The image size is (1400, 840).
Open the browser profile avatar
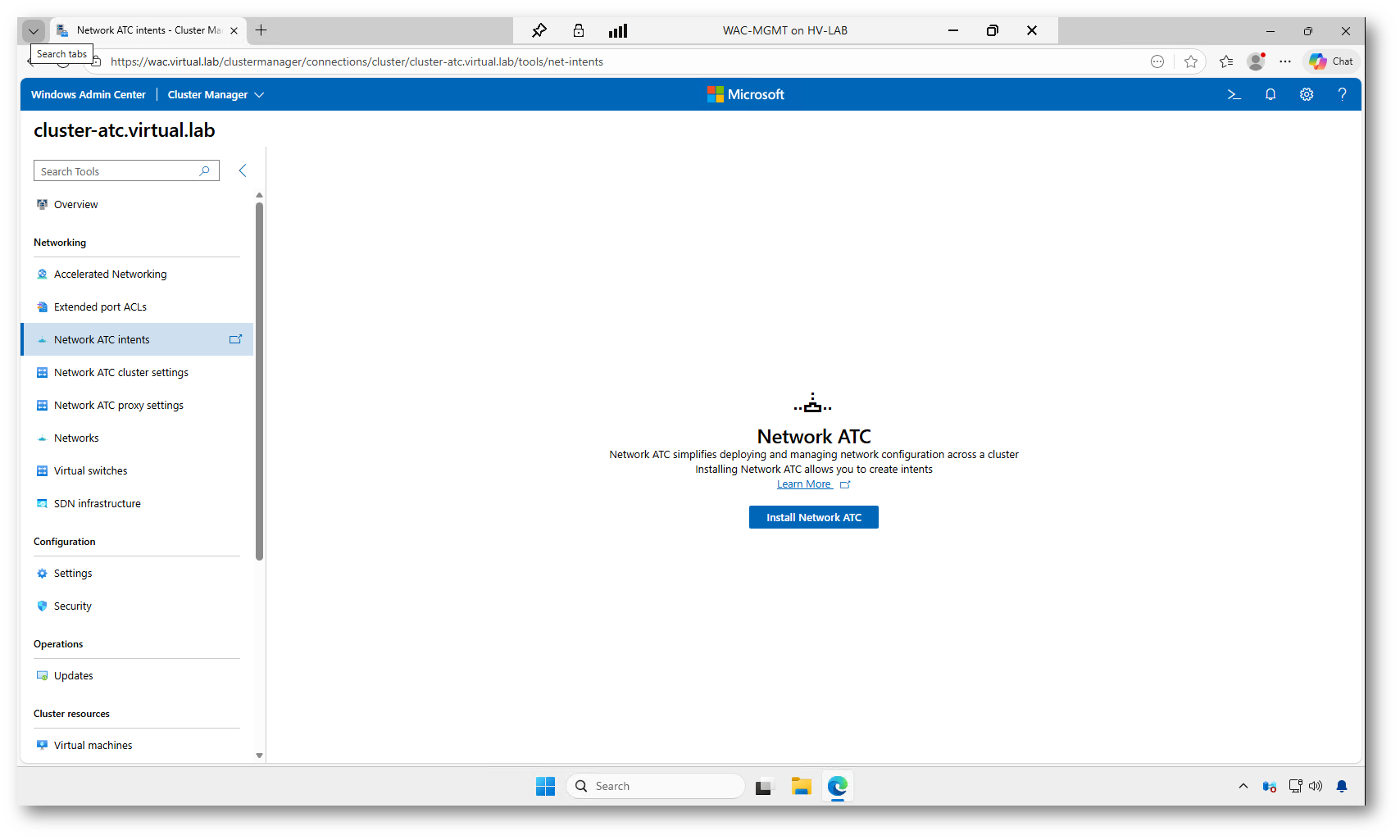[x=1256, y=61]
